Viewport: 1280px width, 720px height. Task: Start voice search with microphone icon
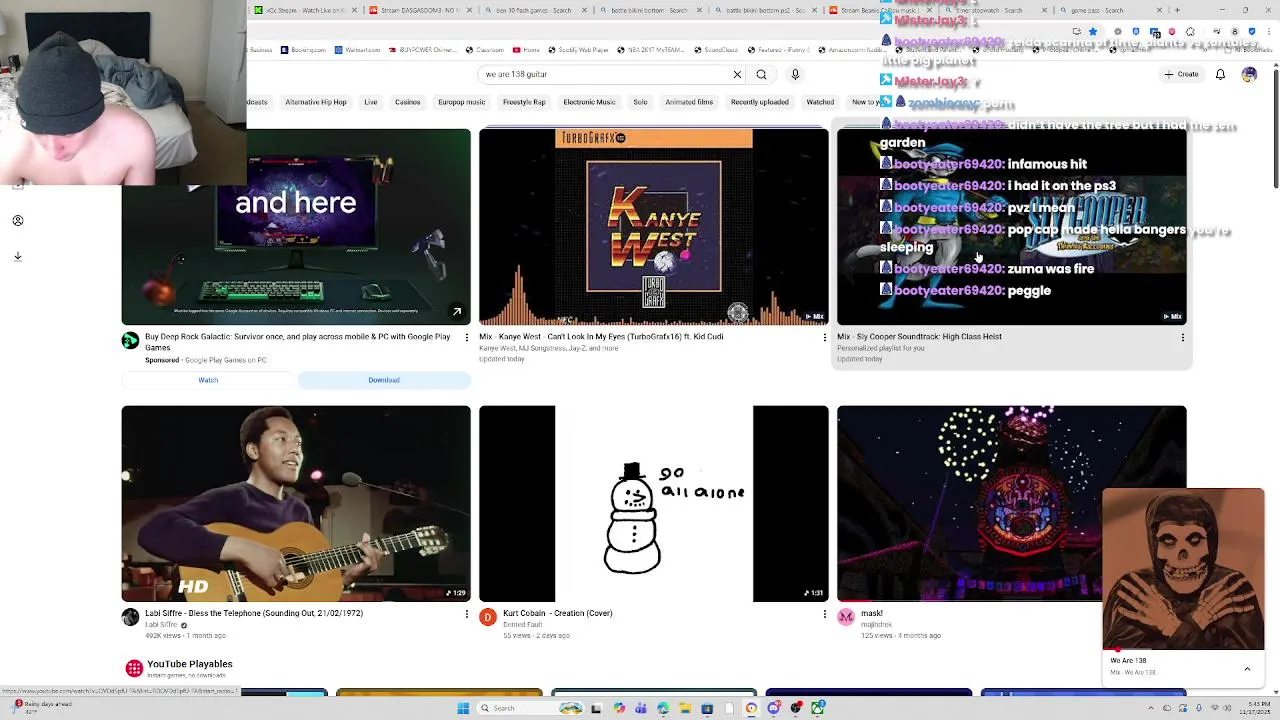tap(795, 74)
